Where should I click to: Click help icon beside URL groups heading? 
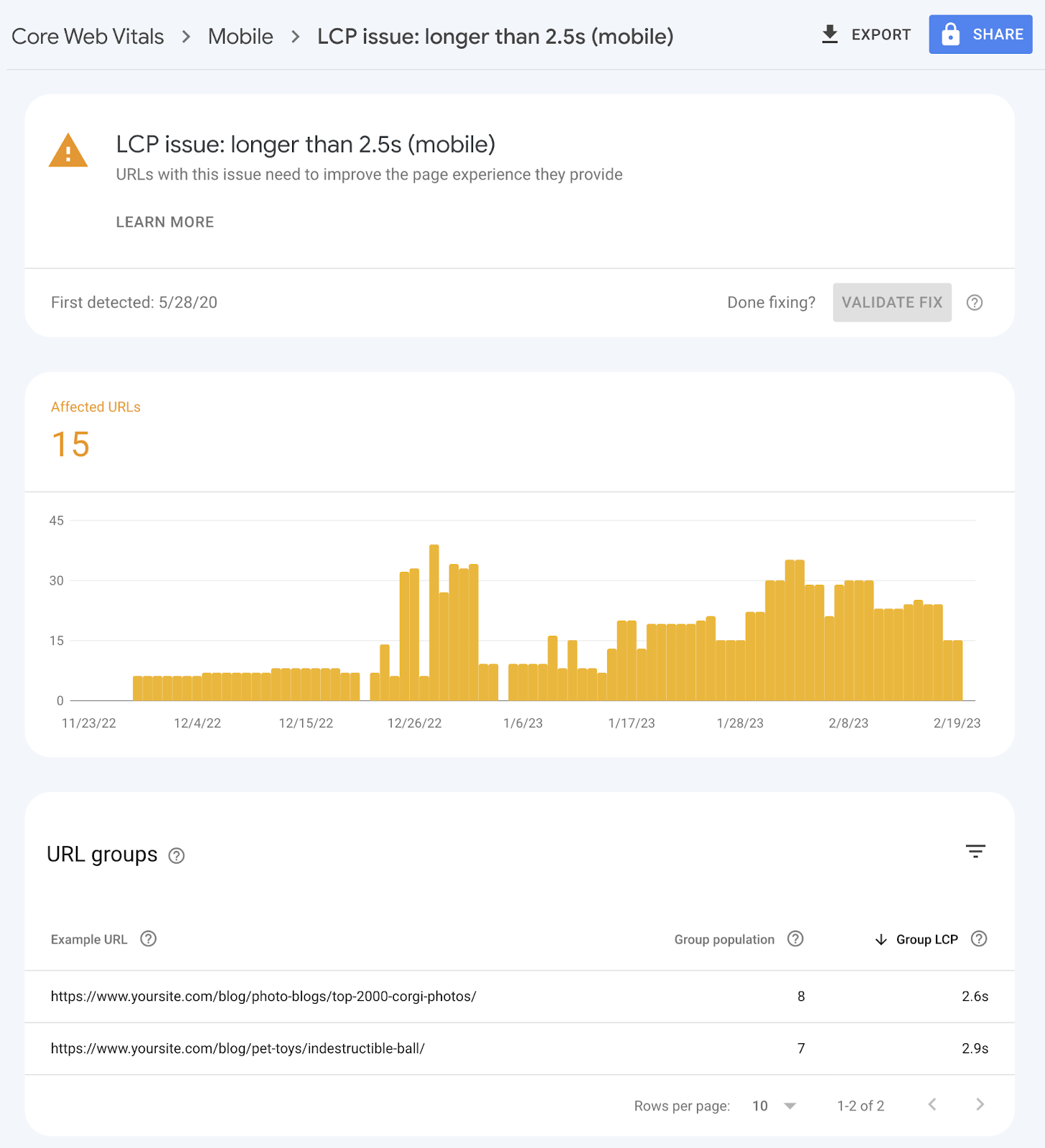(x=177, y=855)
